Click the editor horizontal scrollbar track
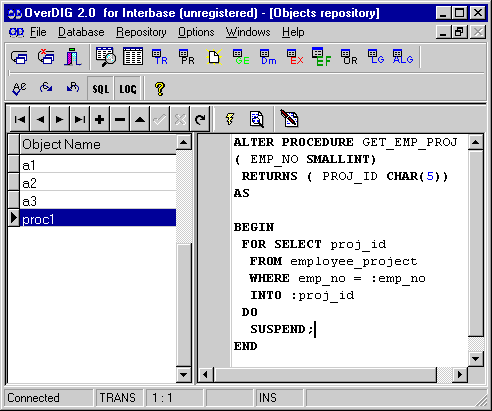 326,375
